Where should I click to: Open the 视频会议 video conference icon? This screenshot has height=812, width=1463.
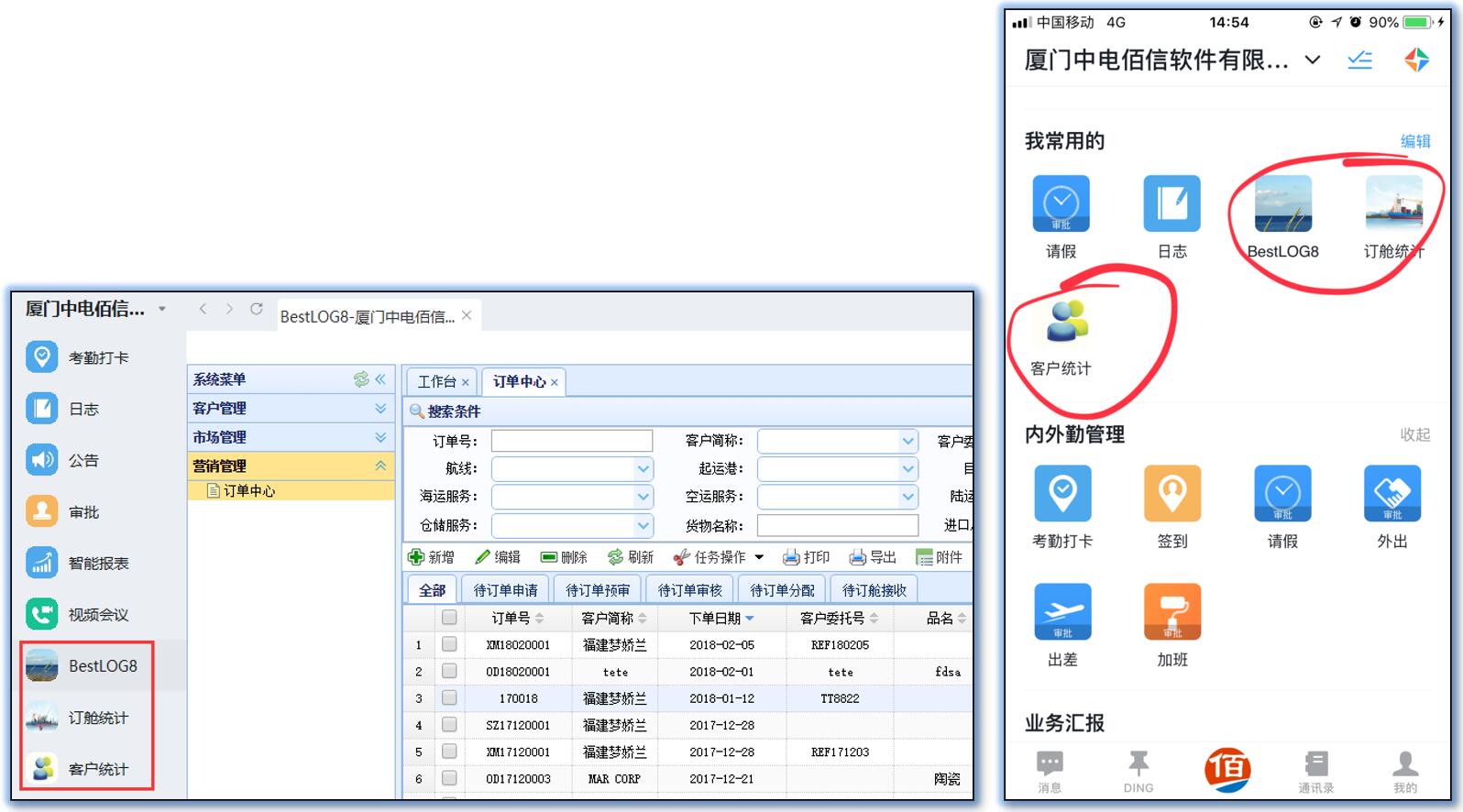coord(41,614)
